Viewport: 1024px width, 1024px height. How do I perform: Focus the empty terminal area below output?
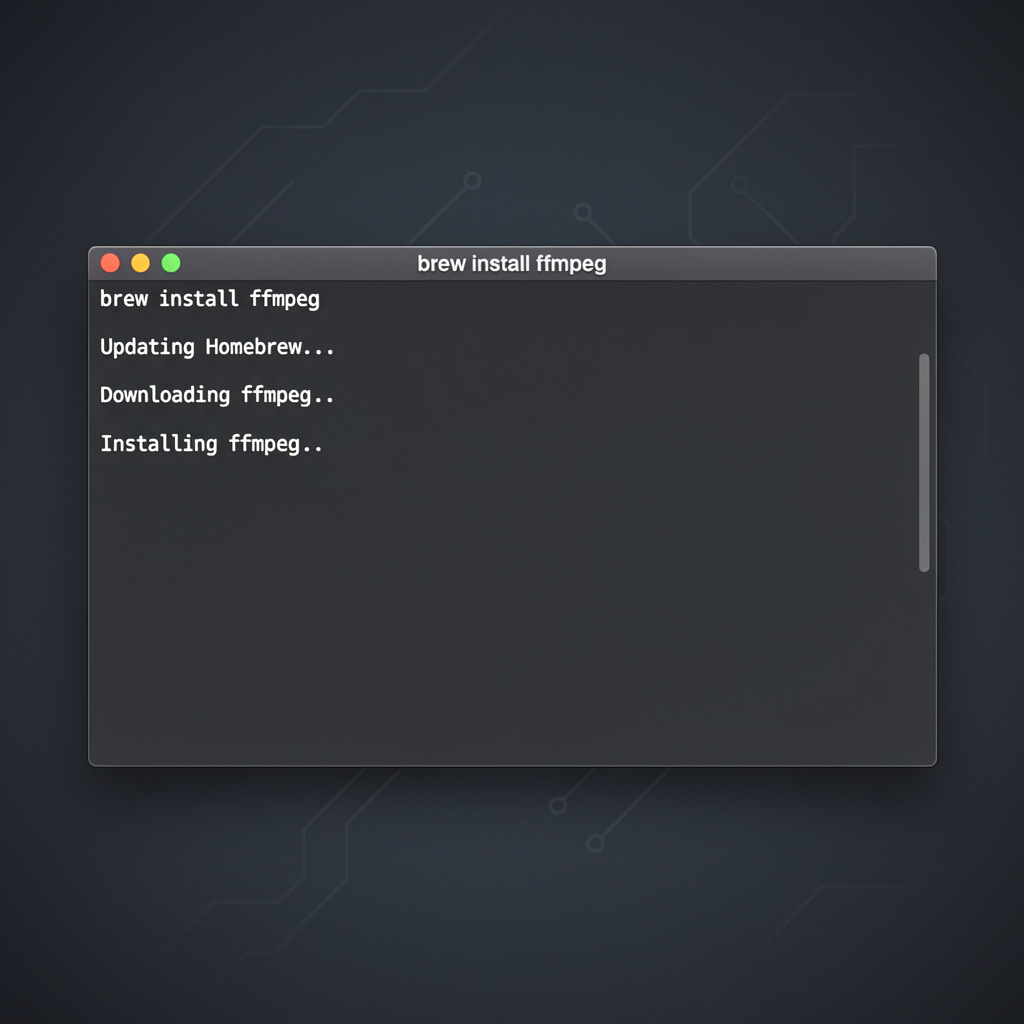pyautogui.click(x=500, y=620)
